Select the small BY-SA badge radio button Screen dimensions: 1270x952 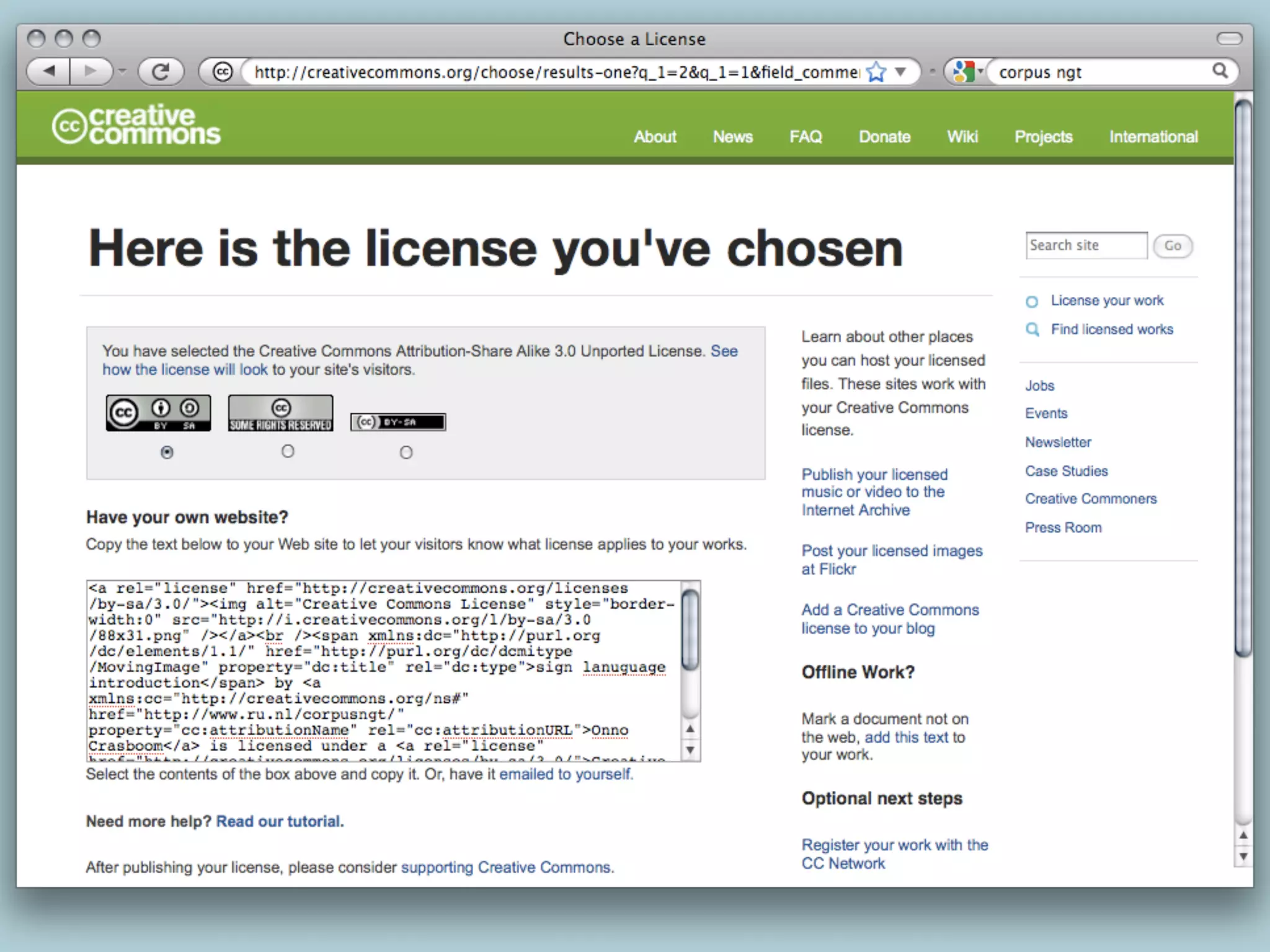406,452
